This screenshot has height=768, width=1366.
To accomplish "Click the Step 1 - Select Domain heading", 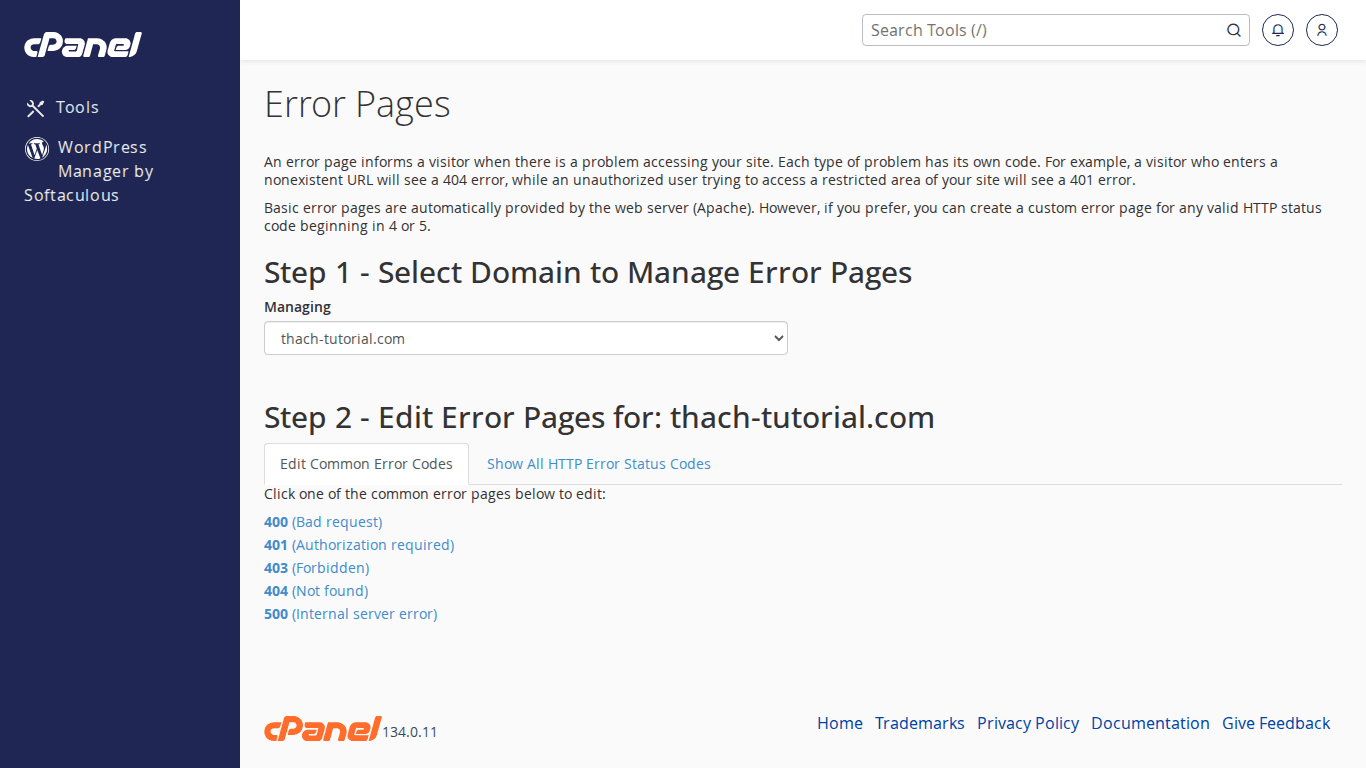I will pos(588,272).
